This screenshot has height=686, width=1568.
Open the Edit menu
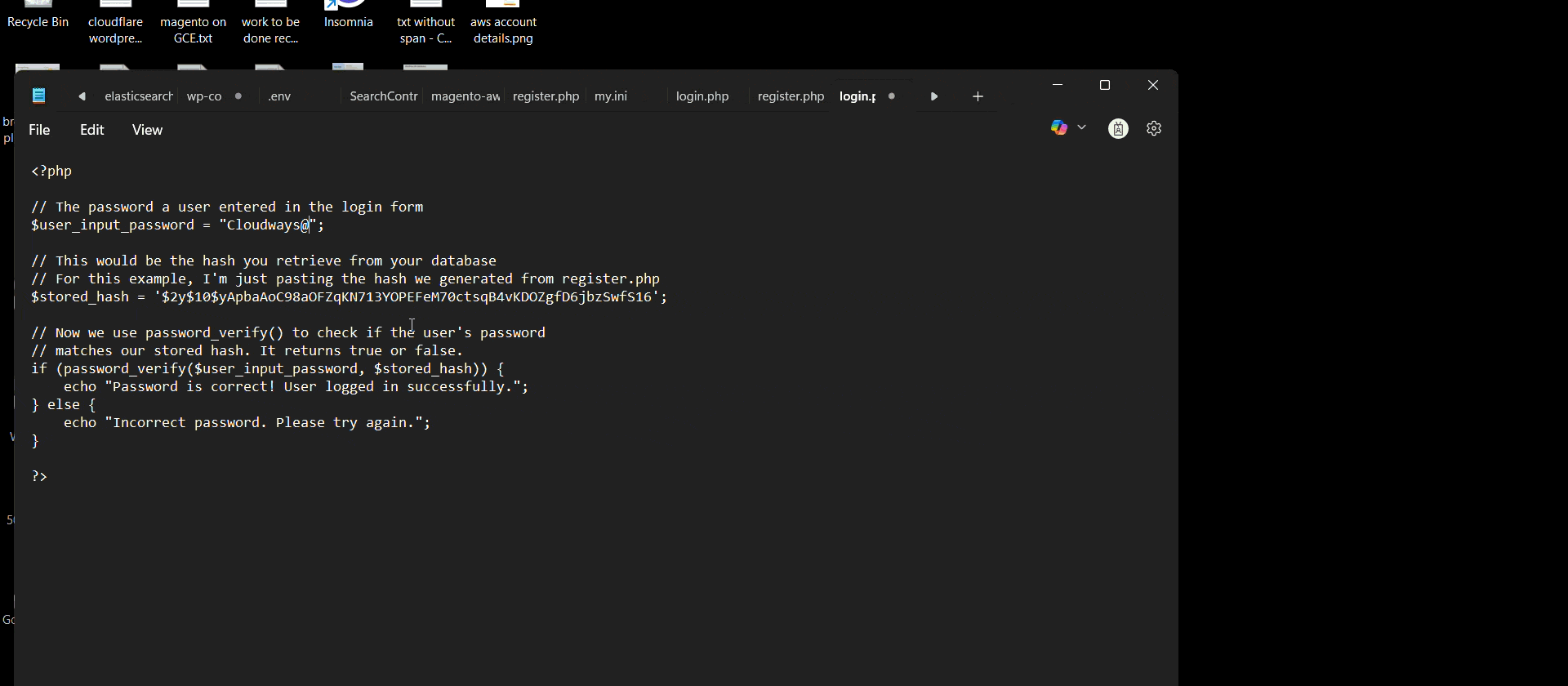click(x=91, y=130)
